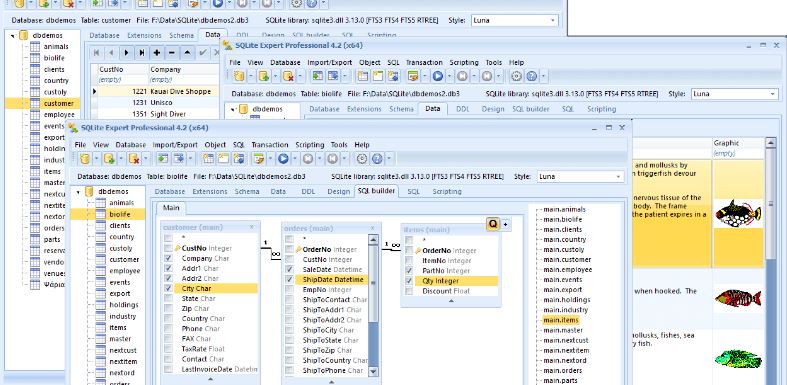
Task: Uncheck the City Char field checkbox
Action: coord(168,289)
